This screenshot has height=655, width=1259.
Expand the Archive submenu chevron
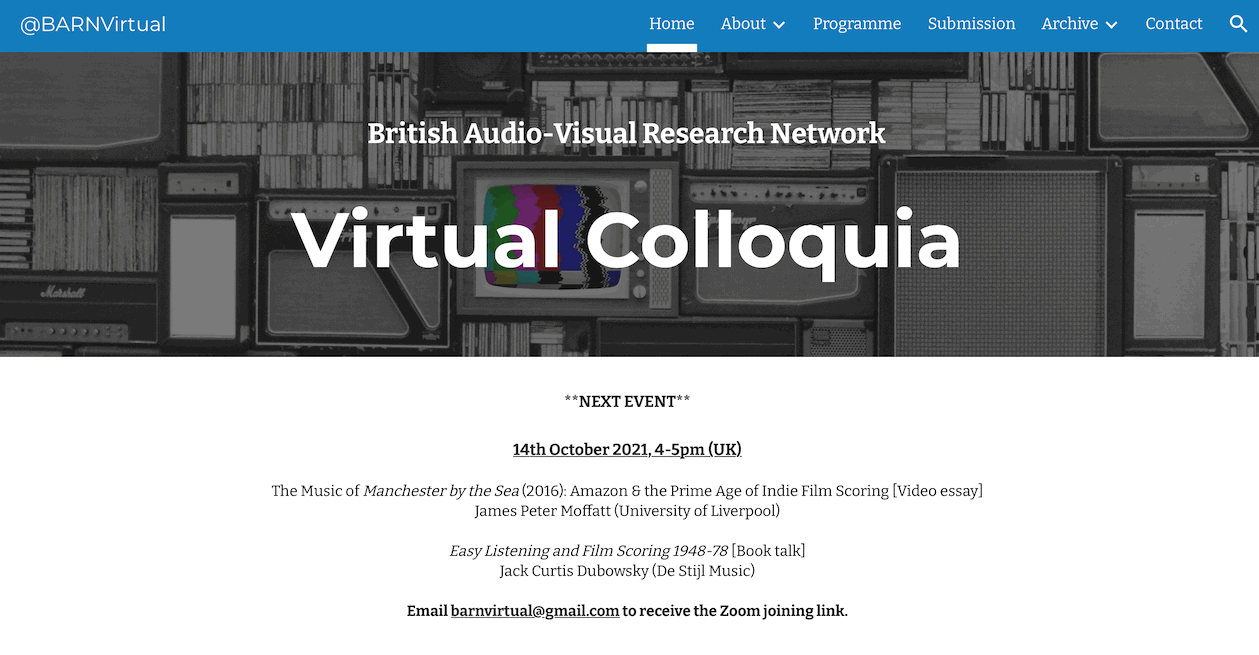point(1111,25)
